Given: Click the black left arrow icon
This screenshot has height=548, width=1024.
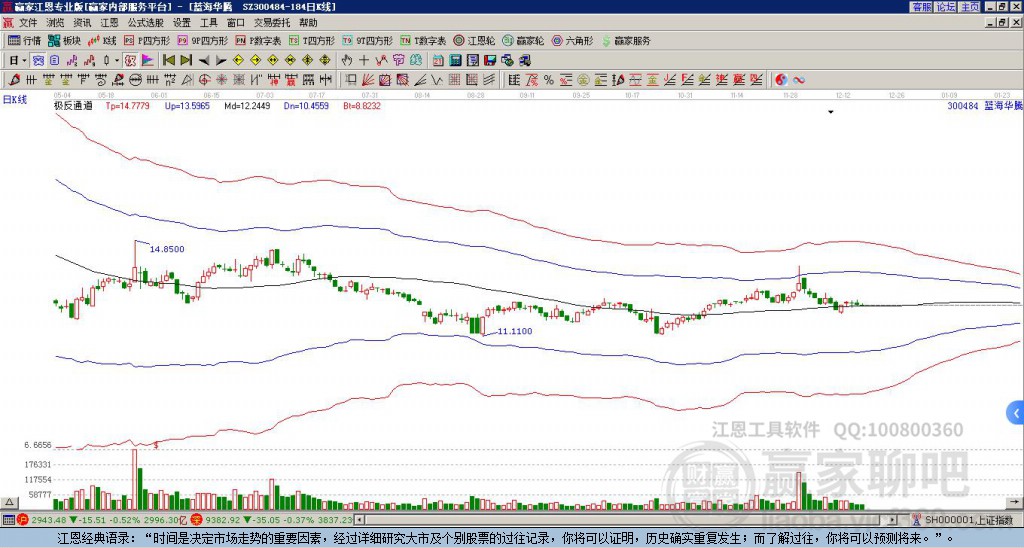Looking at the screenshot, I should click(203, 61).
